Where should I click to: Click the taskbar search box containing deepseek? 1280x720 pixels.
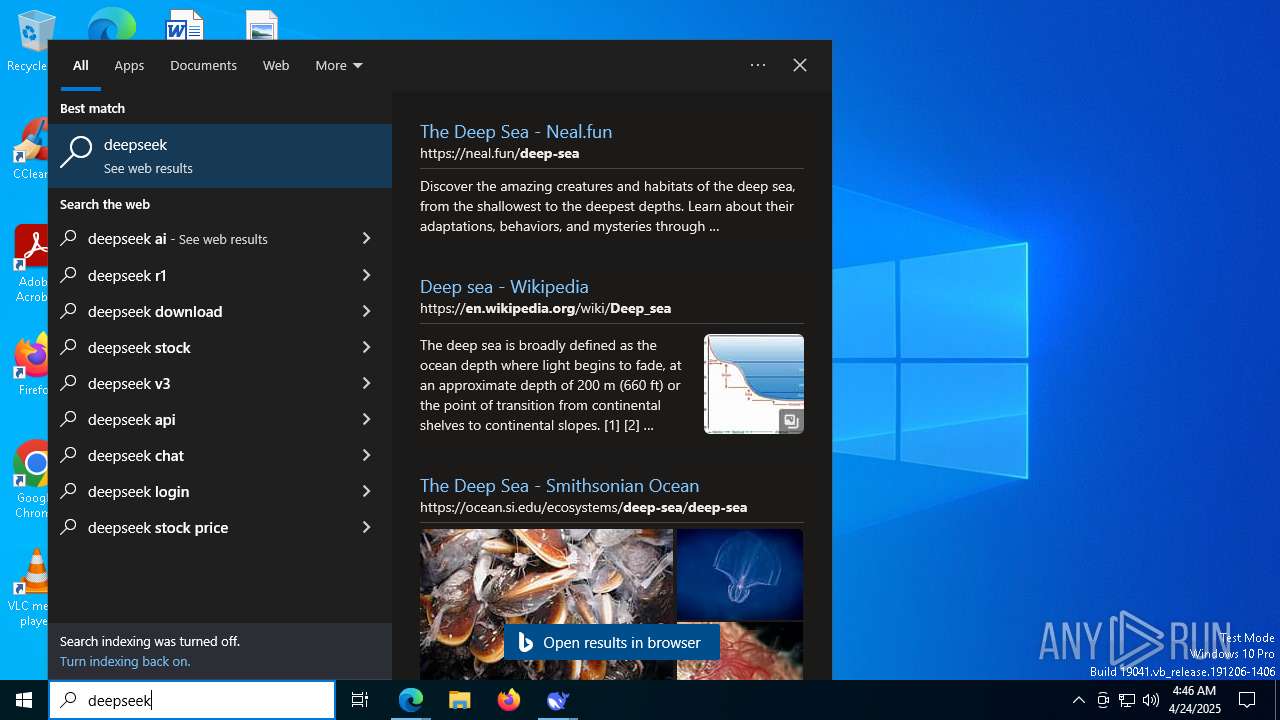coord(192,700)
